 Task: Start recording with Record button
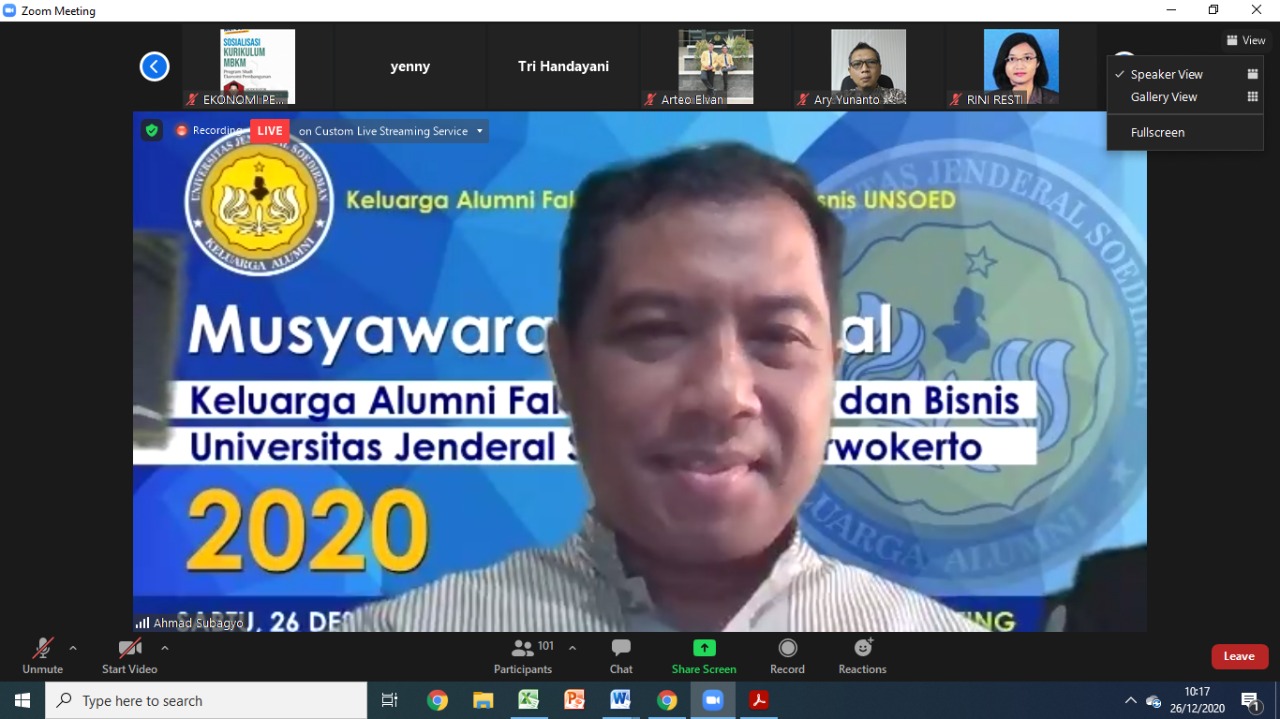coord(787,655)
